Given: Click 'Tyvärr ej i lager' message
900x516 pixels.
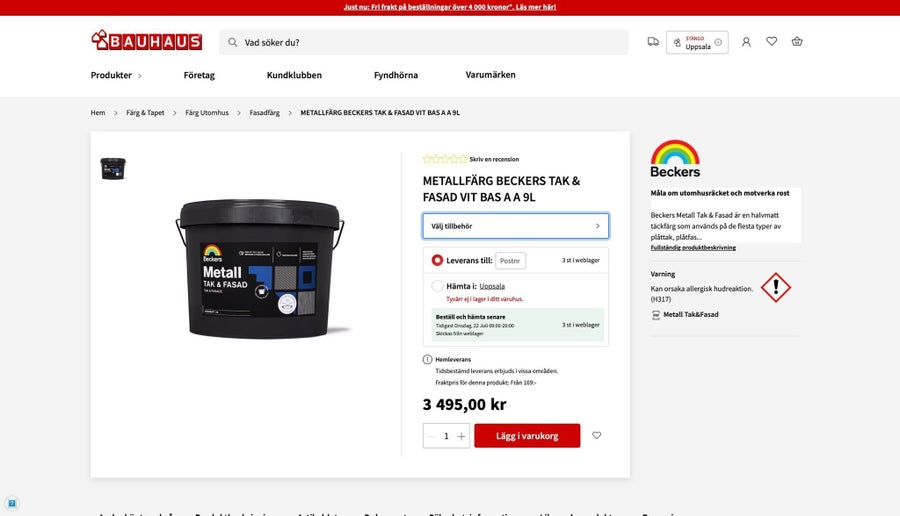Looking at the screenshot, I should click(484, 299).
